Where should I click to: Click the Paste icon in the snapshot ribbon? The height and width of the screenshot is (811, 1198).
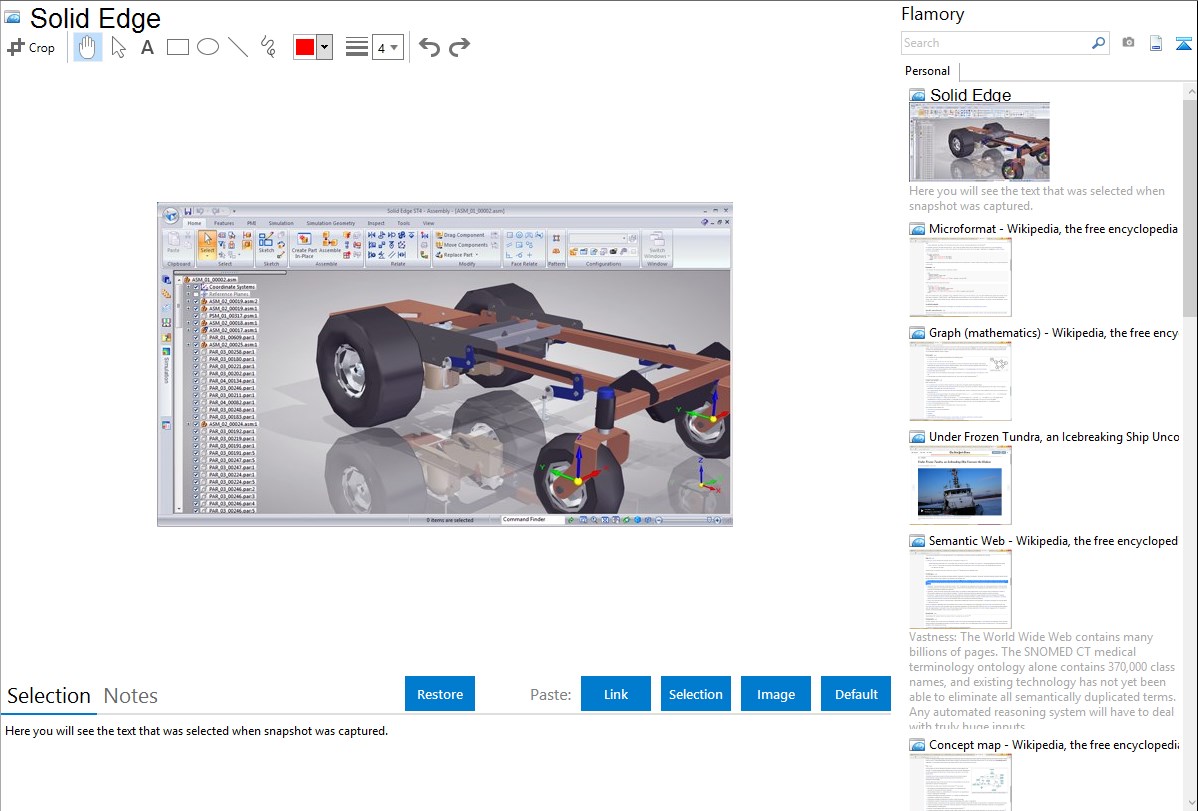[173, 243]
